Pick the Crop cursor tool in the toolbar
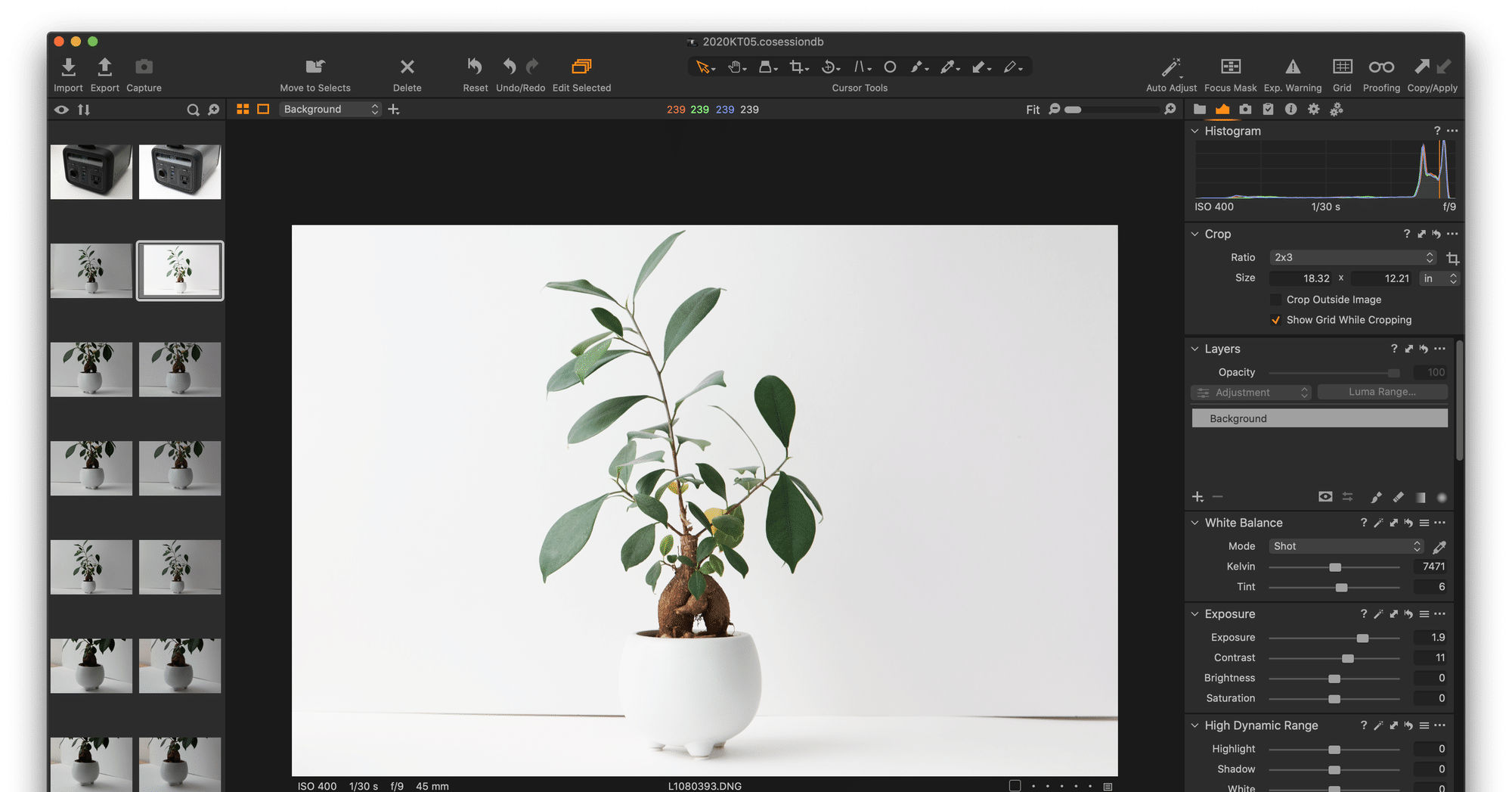Viewport: 1512px width, 792px height. pos(797,67)
